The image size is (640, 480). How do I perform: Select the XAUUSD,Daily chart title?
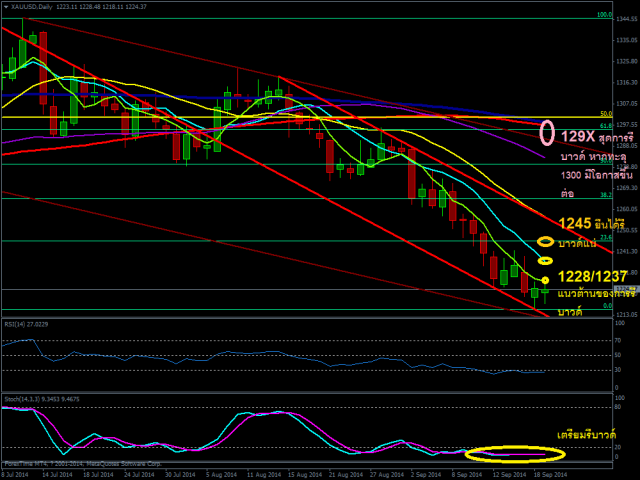(36, 6)
